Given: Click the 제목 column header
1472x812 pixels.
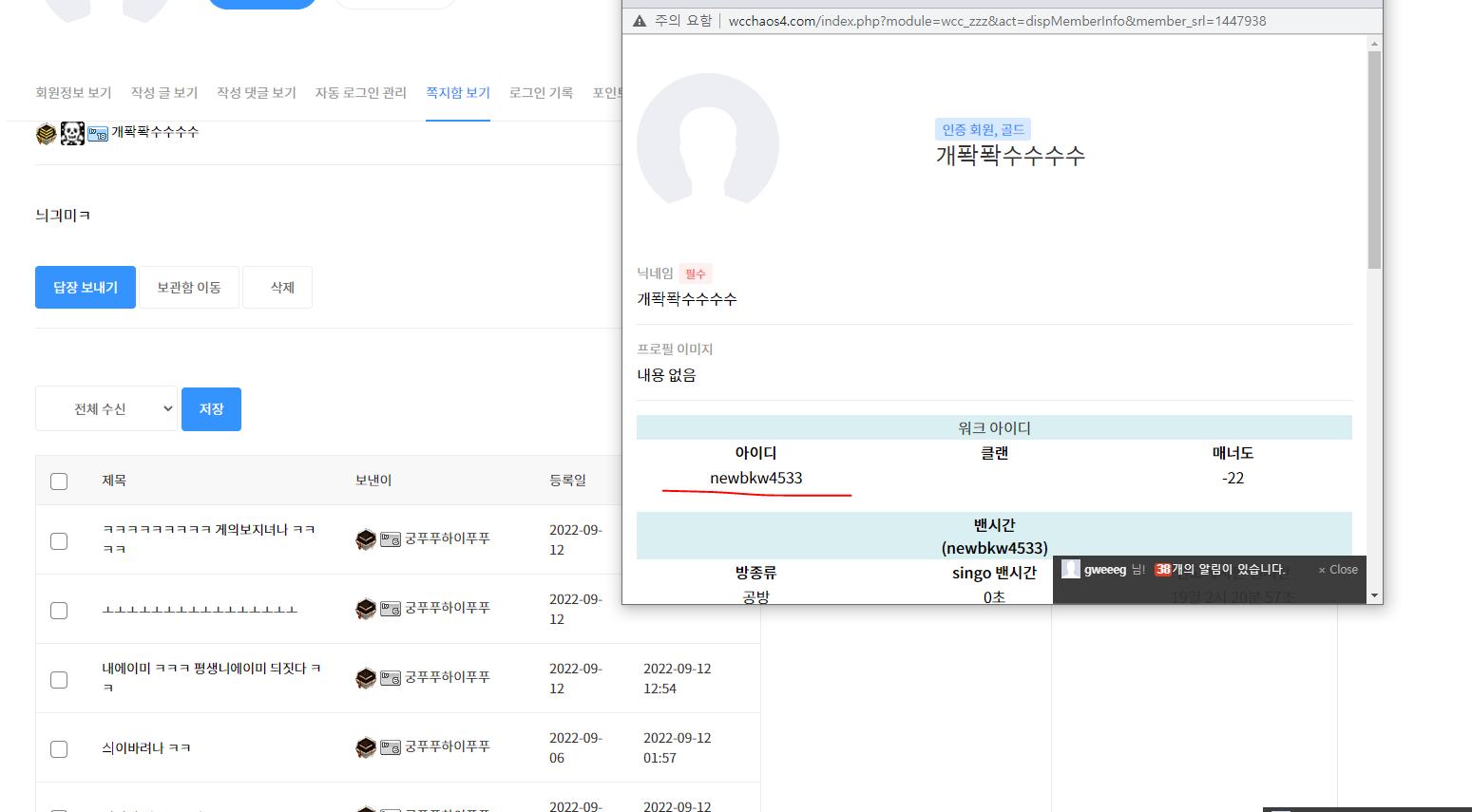Looking at the screenshot, I should click(114, 481).
